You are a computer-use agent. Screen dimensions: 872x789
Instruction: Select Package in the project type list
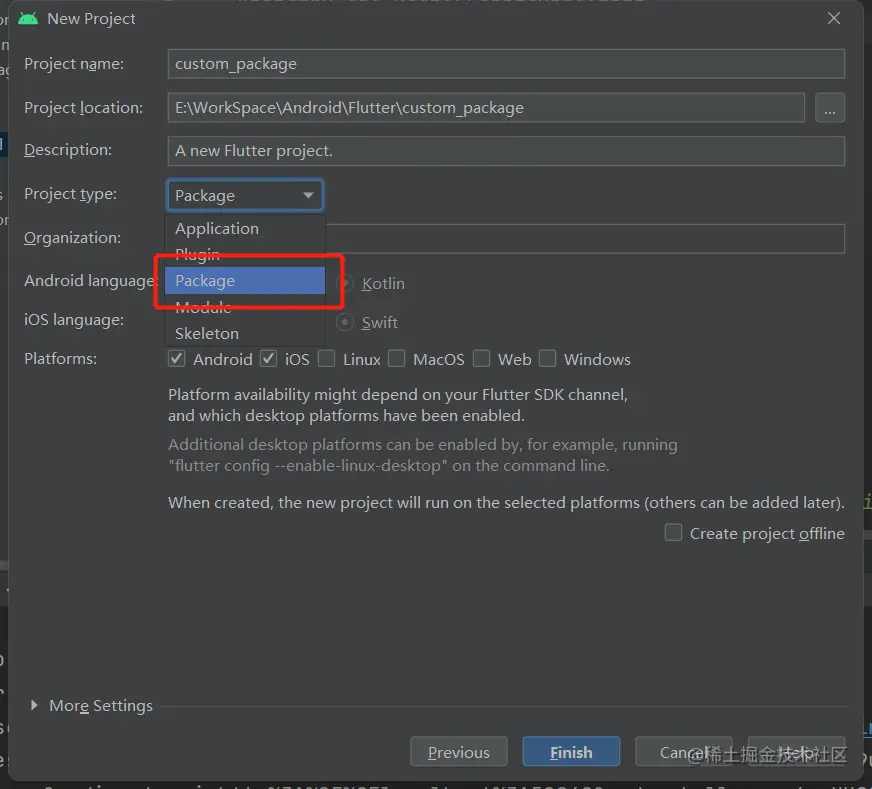pyautogui.click(x=245, y=281)
